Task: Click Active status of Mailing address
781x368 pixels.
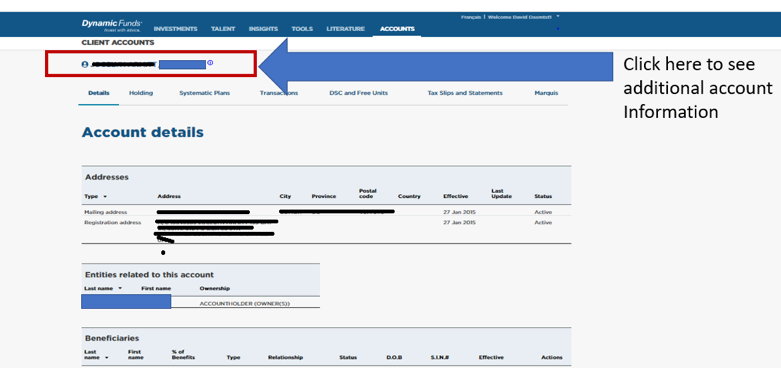Action: coord(543,212)
